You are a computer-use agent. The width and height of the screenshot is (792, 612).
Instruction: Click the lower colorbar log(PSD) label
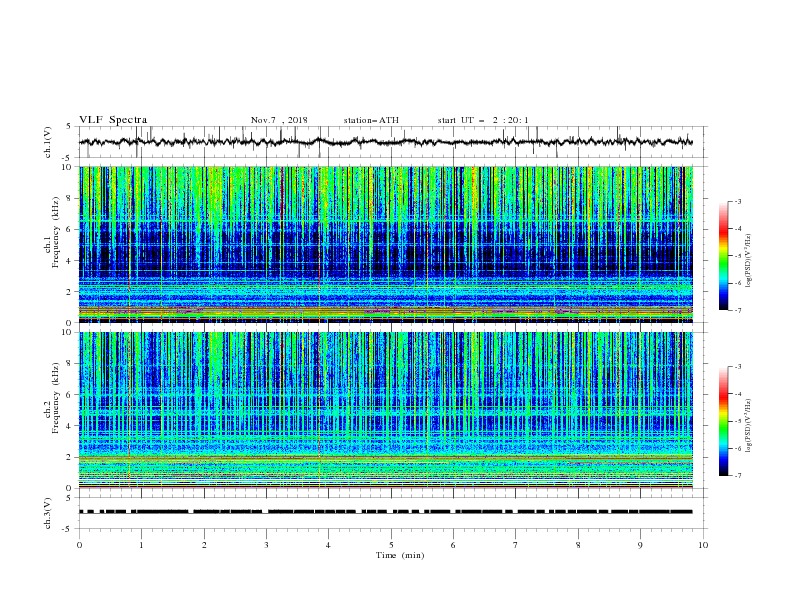coord(749,426)
